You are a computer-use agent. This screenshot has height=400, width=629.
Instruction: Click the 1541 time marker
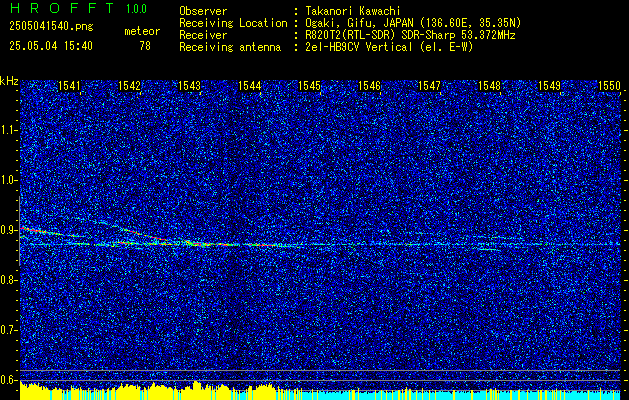point(69,86)
